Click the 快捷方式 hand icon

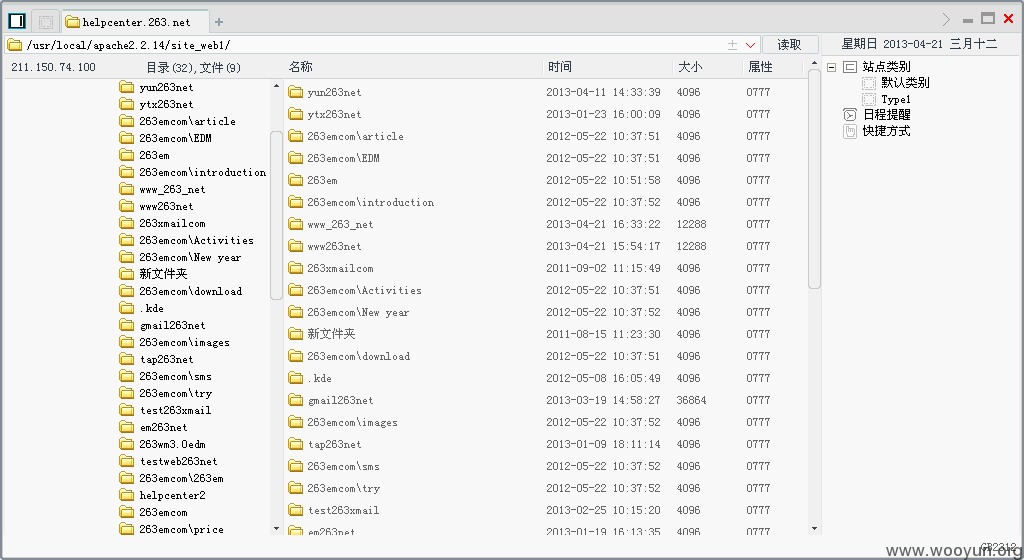click(x=850, y=131)
